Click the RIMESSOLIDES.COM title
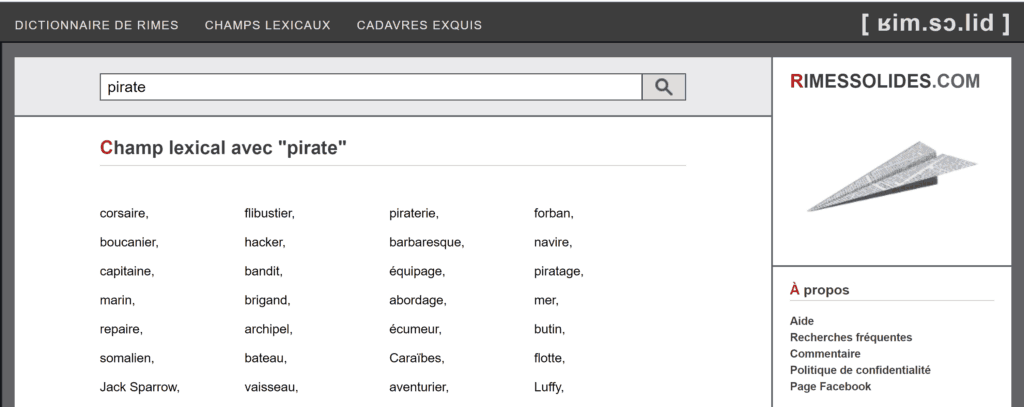1024x407 pixels. click(885, 81)
